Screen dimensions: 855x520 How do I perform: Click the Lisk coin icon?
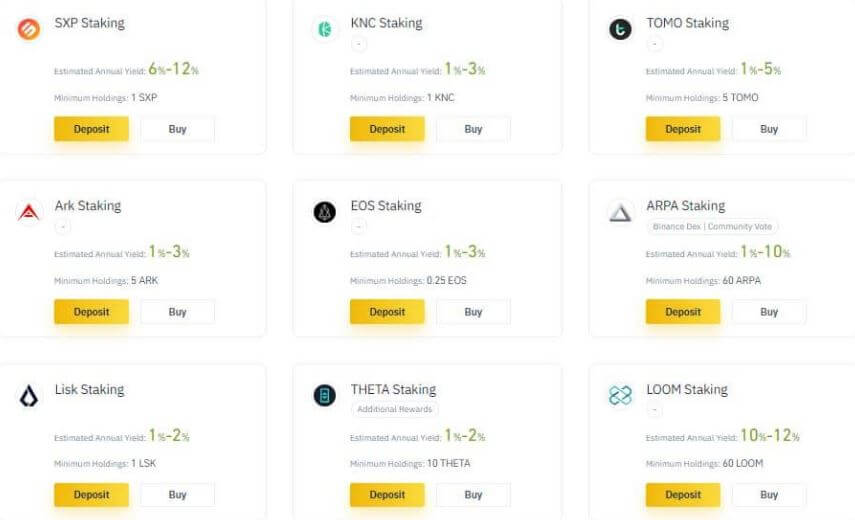click(29, 396)
